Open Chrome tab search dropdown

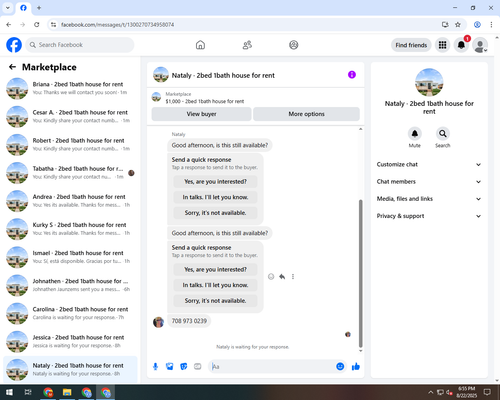[x=8, y=8]
